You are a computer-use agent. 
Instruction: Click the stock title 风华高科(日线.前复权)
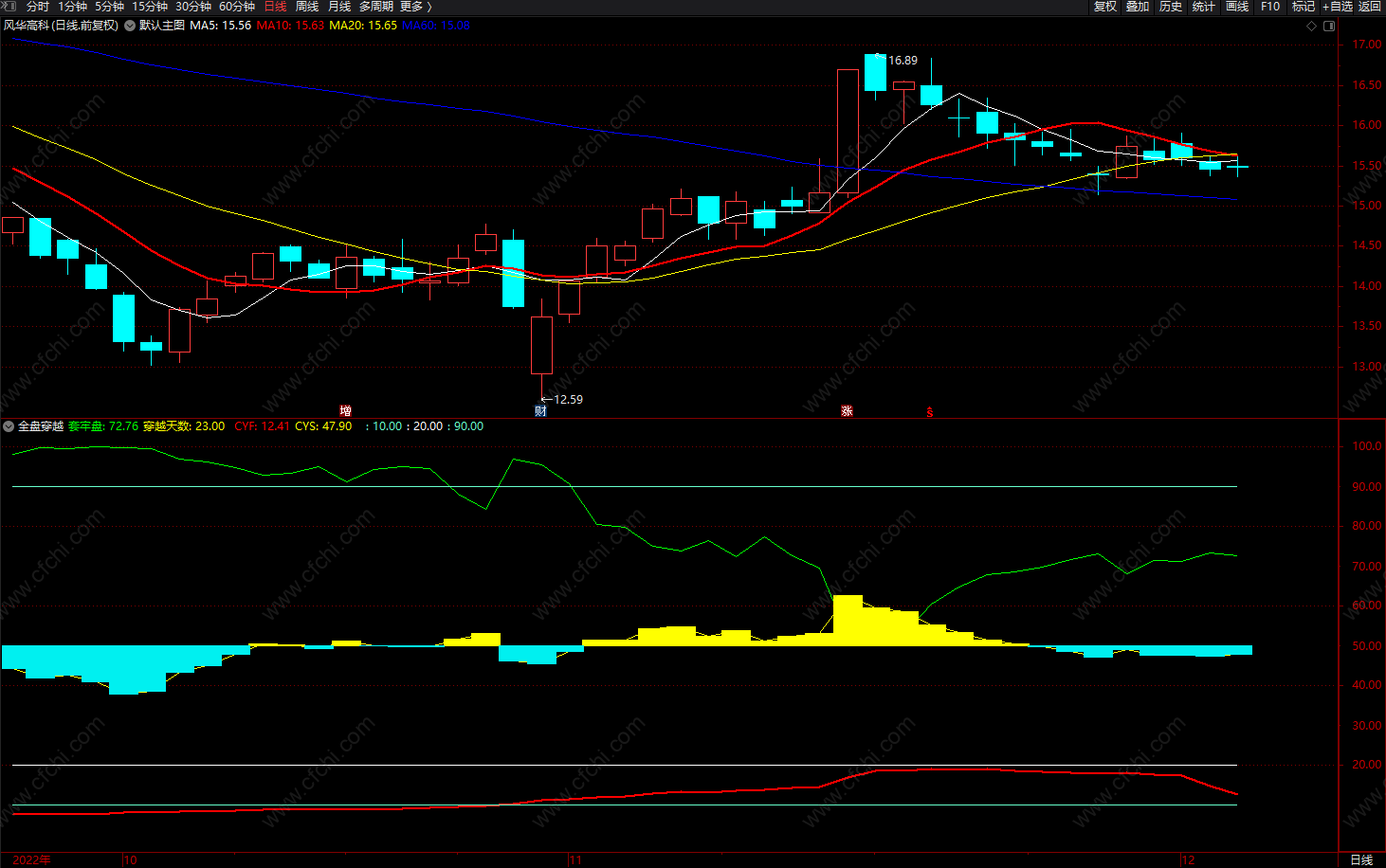coord(61,26)
